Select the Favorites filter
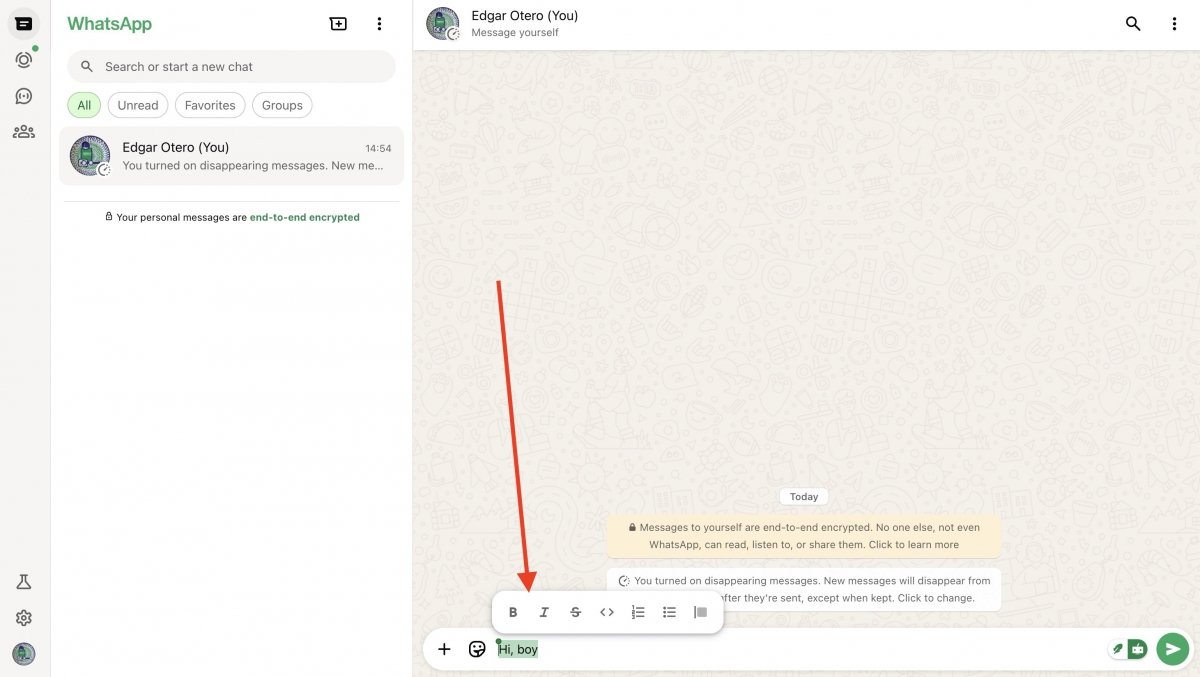1200x677 pixels. [210, 105]
